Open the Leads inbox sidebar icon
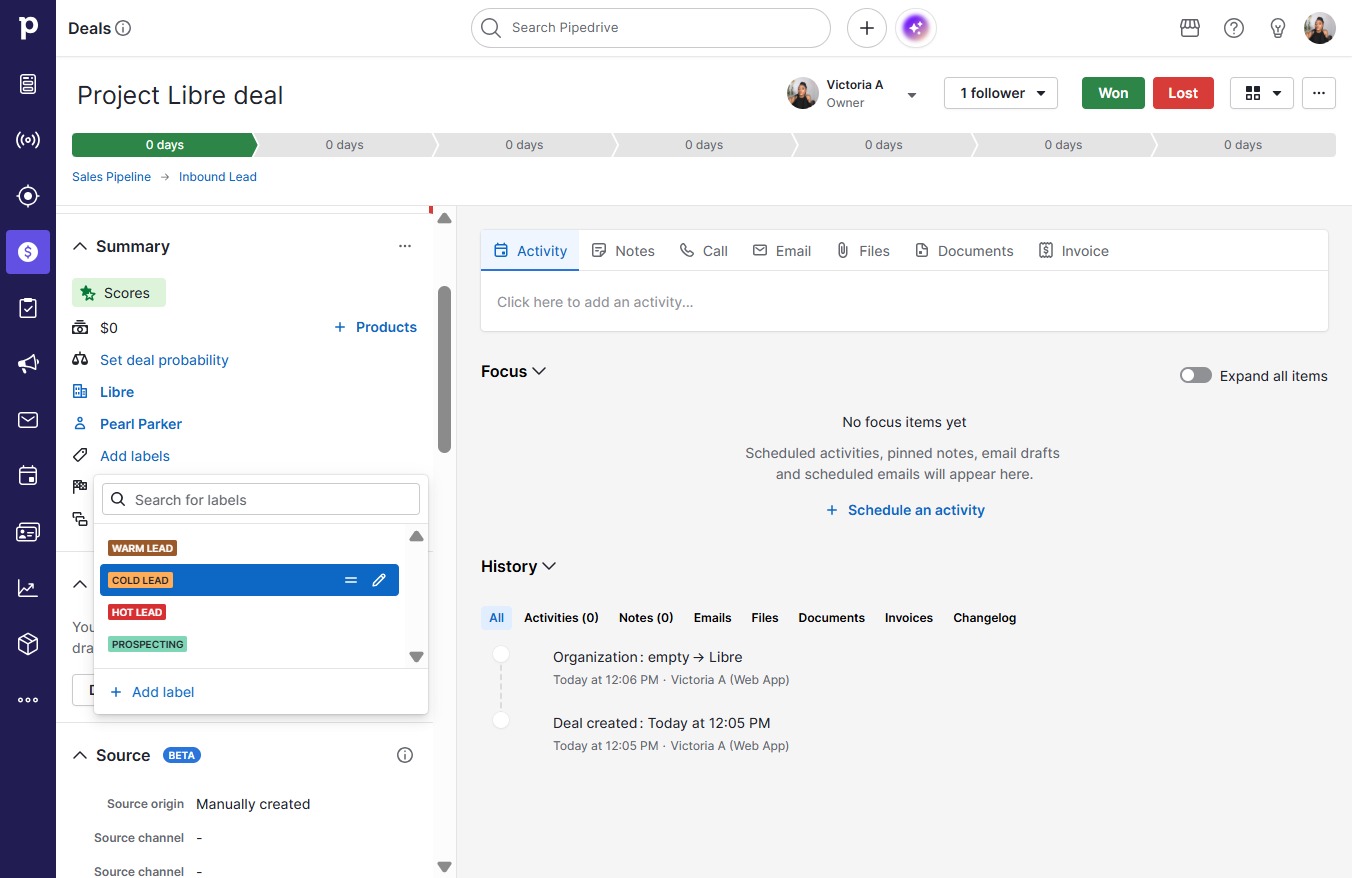1352x878 pixels. coord(28,84)
